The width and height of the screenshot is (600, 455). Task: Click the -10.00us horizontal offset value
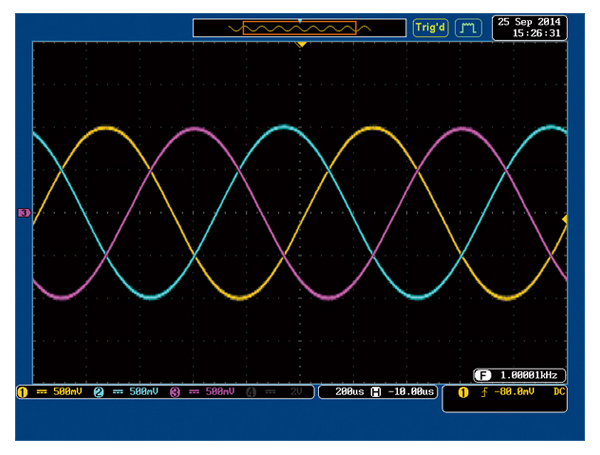[x=411, y=391]
